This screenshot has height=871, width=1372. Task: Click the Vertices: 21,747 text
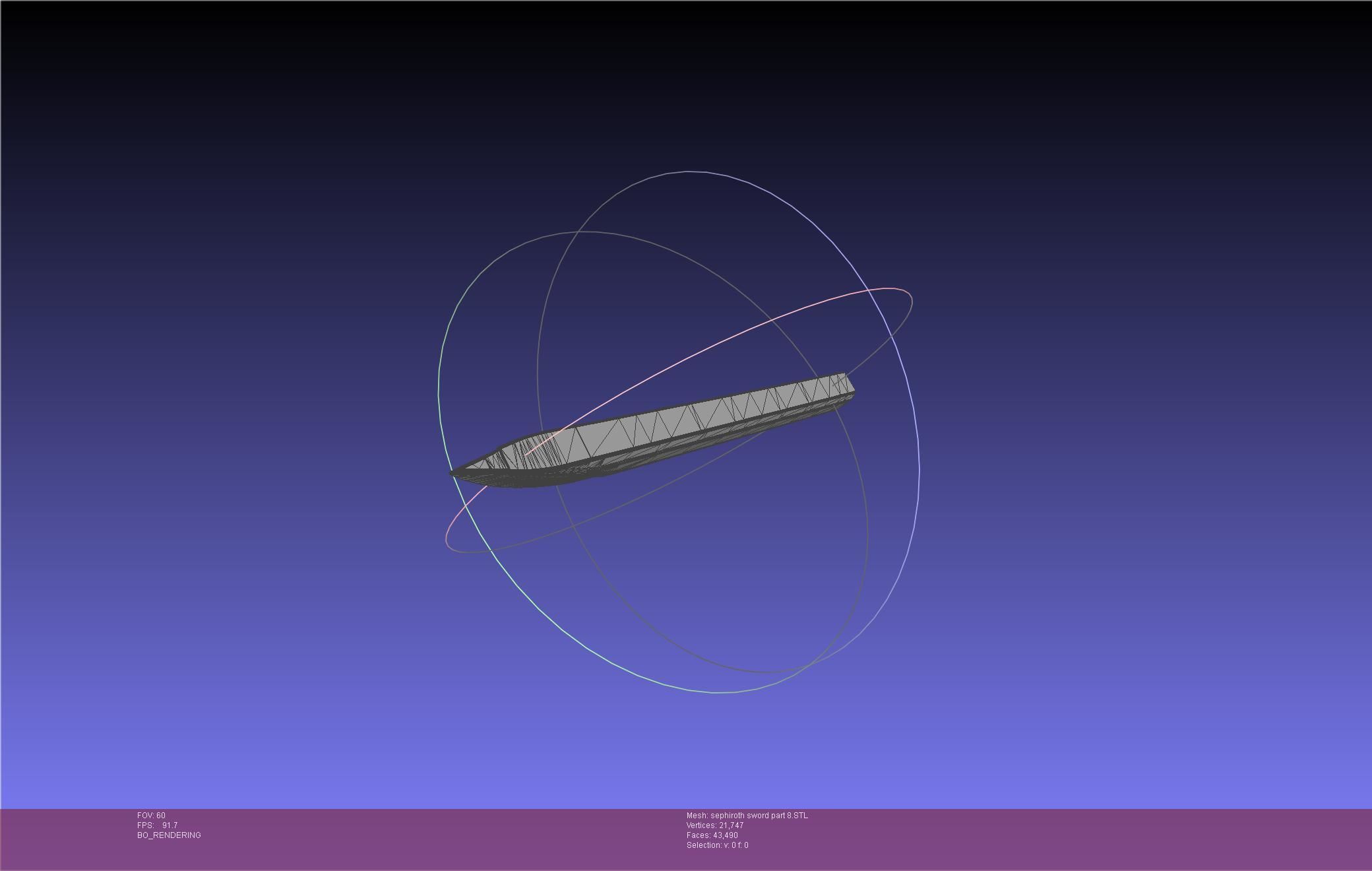pos(714,825)
